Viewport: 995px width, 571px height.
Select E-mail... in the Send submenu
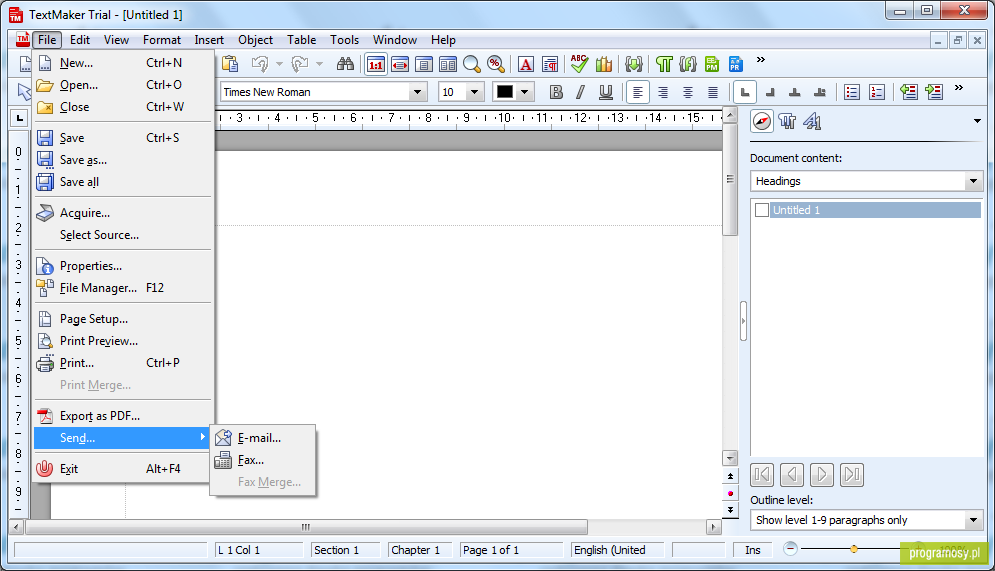[x=263, y=438]
